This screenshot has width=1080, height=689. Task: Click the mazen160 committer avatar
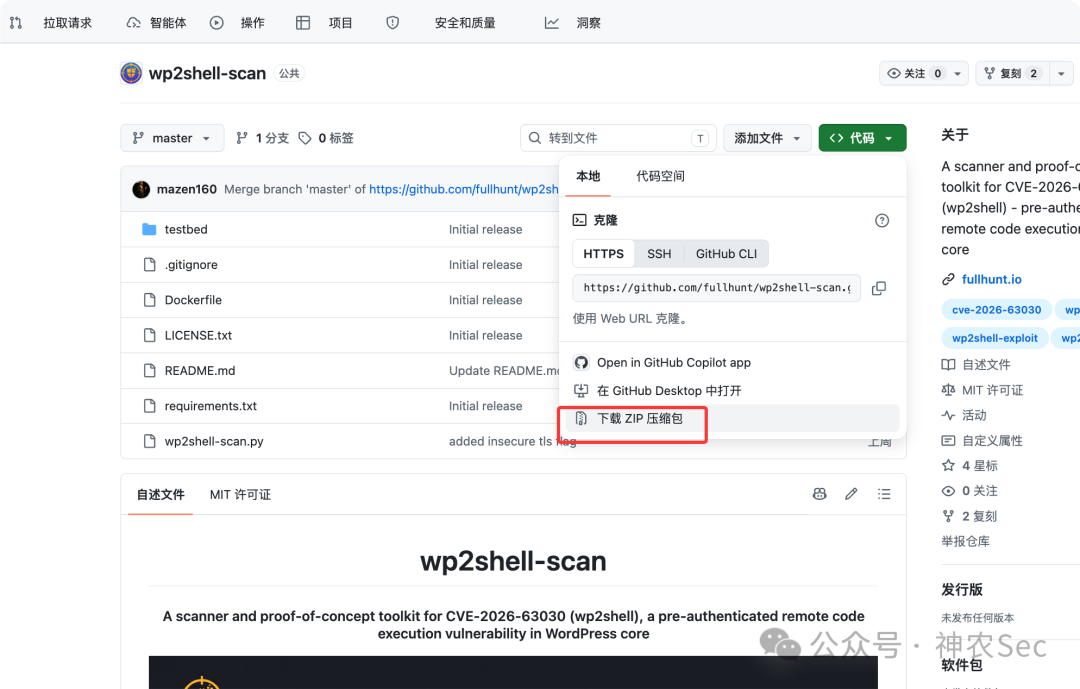pyautogui.click(x=141, y=189)
